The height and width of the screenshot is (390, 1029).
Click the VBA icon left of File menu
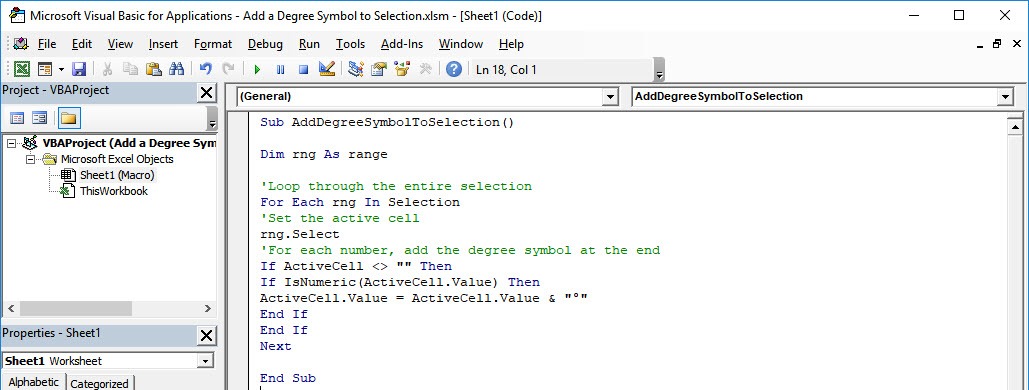[20, 44]
